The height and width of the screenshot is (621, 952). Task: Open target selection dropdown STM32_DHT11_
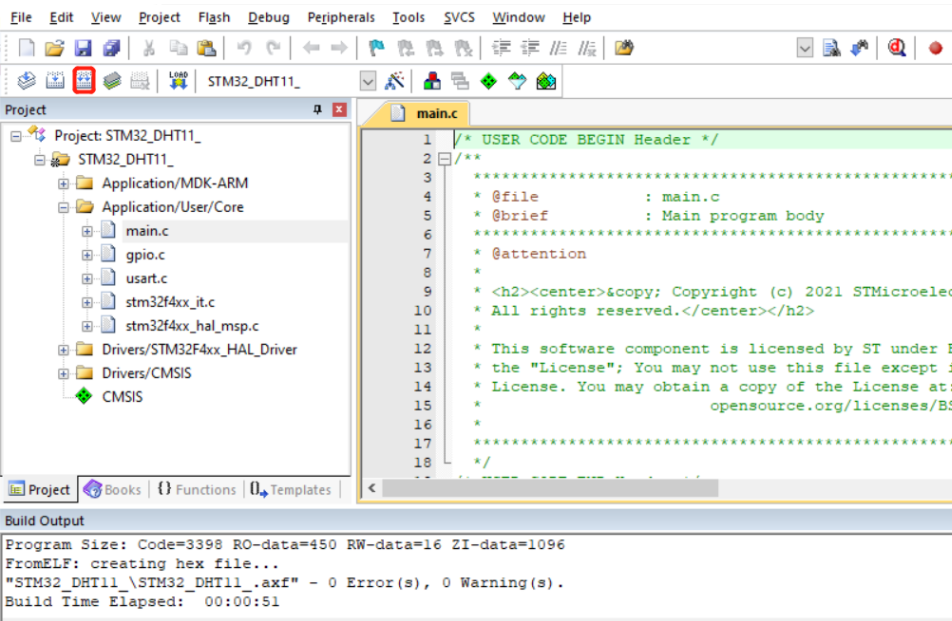(x=368, y=81)
